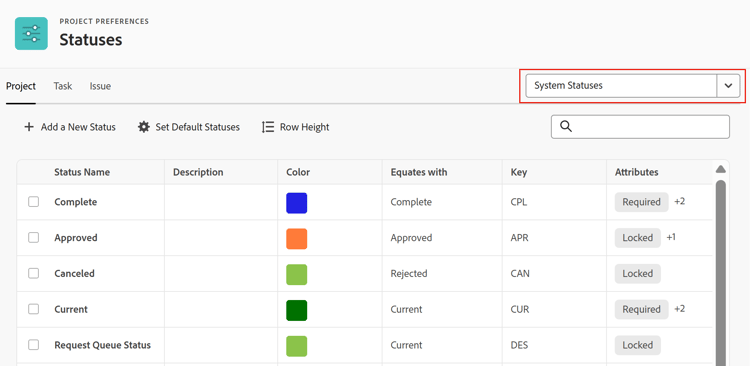Screen dimensions: 750x366
Task: Click the Attributes column header
Action: [637, 172]
